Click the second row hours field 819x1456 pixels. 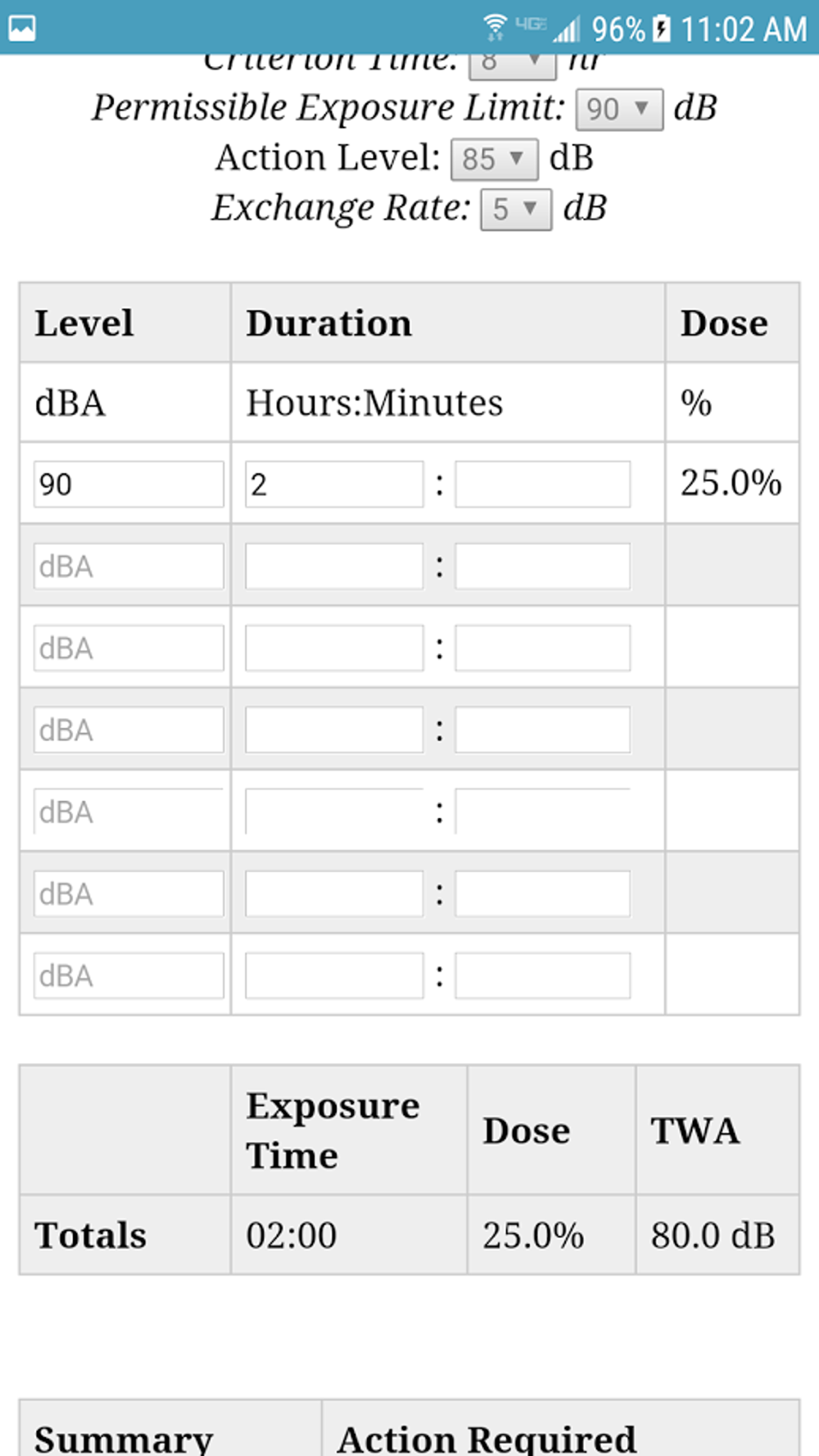pos(334,566)
